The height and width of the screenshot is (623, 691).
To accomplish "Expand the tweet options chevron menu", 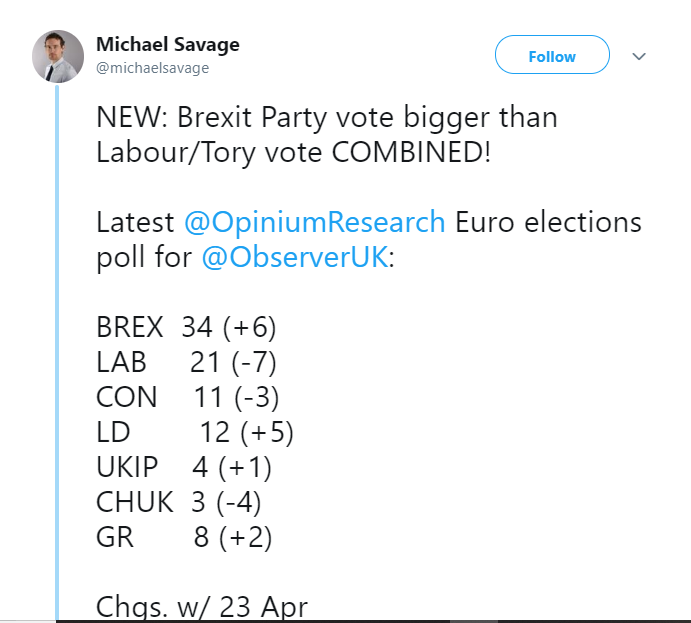I will (x=640, y=56).
